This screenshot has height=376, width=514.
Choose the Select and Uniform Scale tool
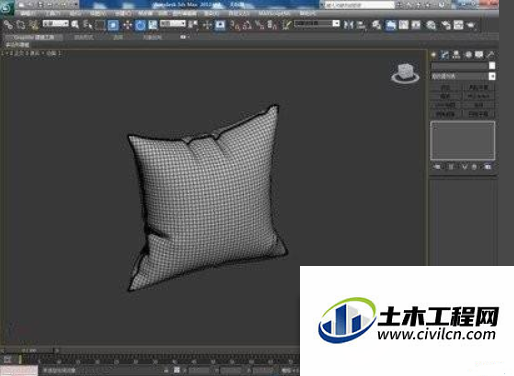[153, 25]
